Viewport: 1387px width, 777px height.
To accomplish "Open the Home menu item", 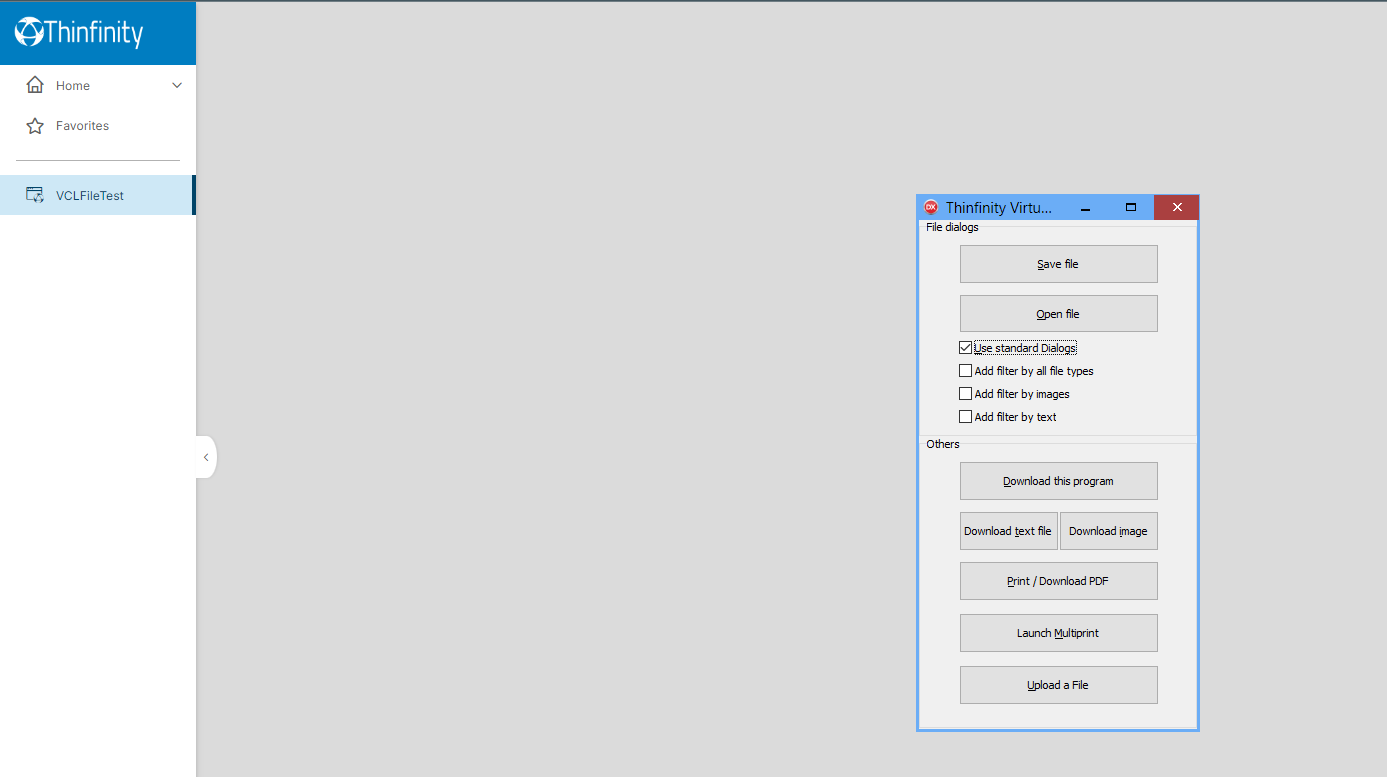I will (x=98, y=85).
